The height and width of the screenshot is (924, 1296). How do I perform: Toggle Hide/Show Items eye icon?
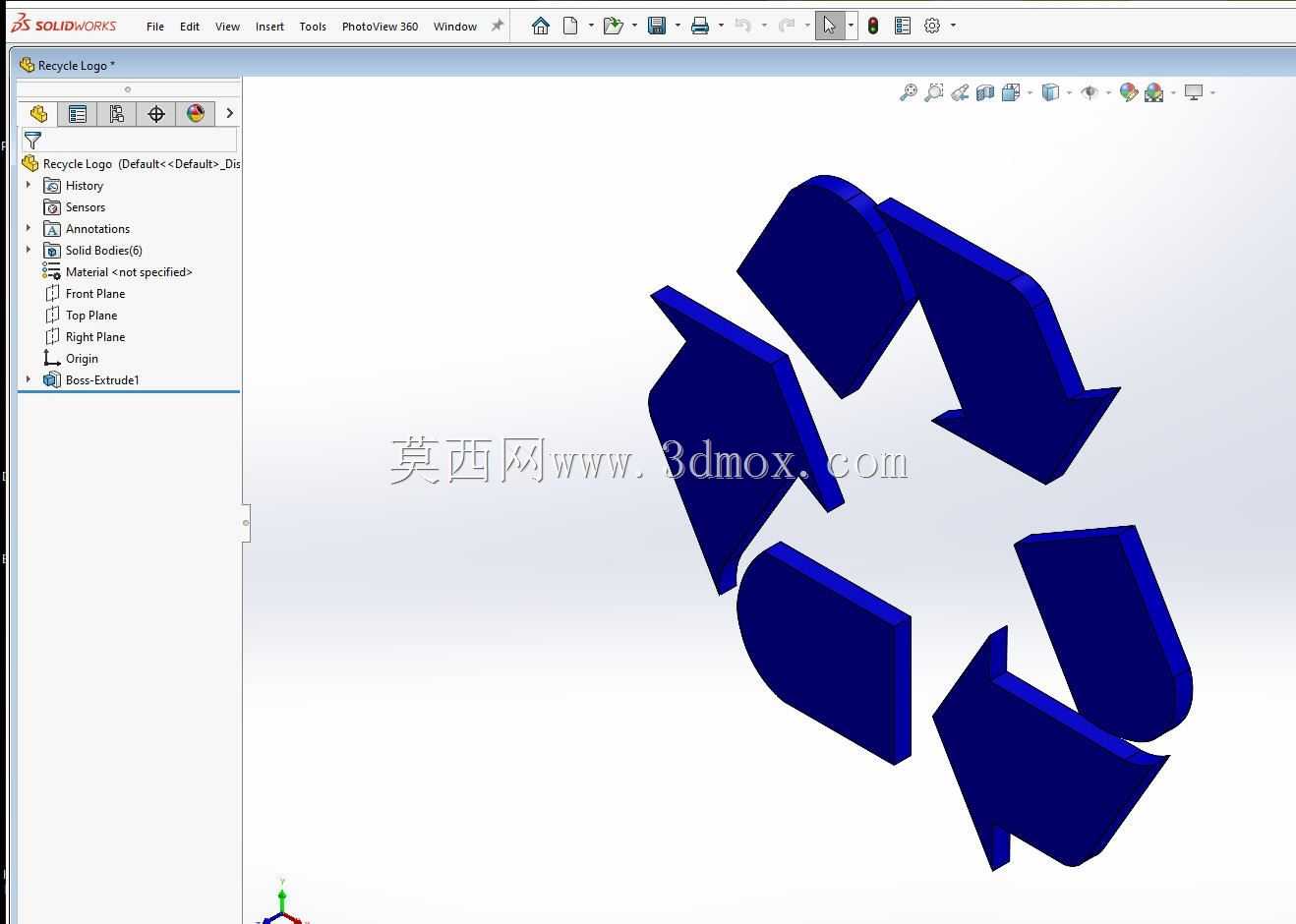[x=1090, y=92]
